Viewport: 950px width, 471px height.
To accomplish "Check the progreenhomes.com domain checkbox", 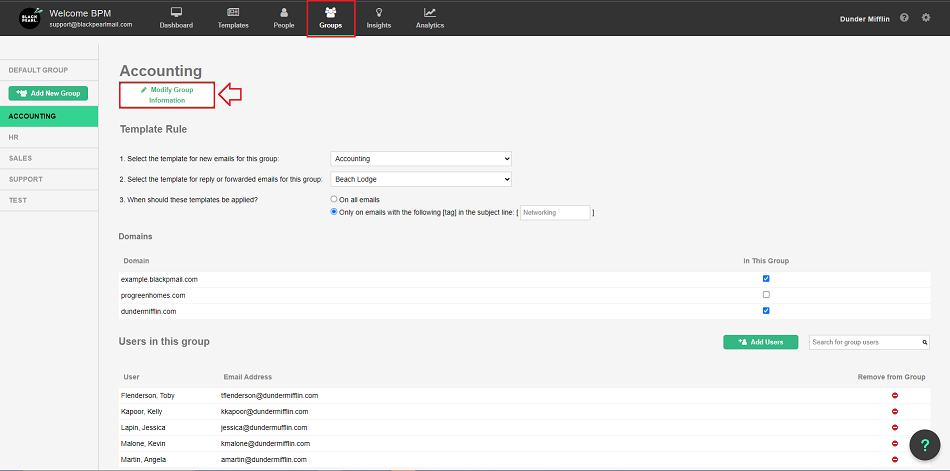I will 766,295.
